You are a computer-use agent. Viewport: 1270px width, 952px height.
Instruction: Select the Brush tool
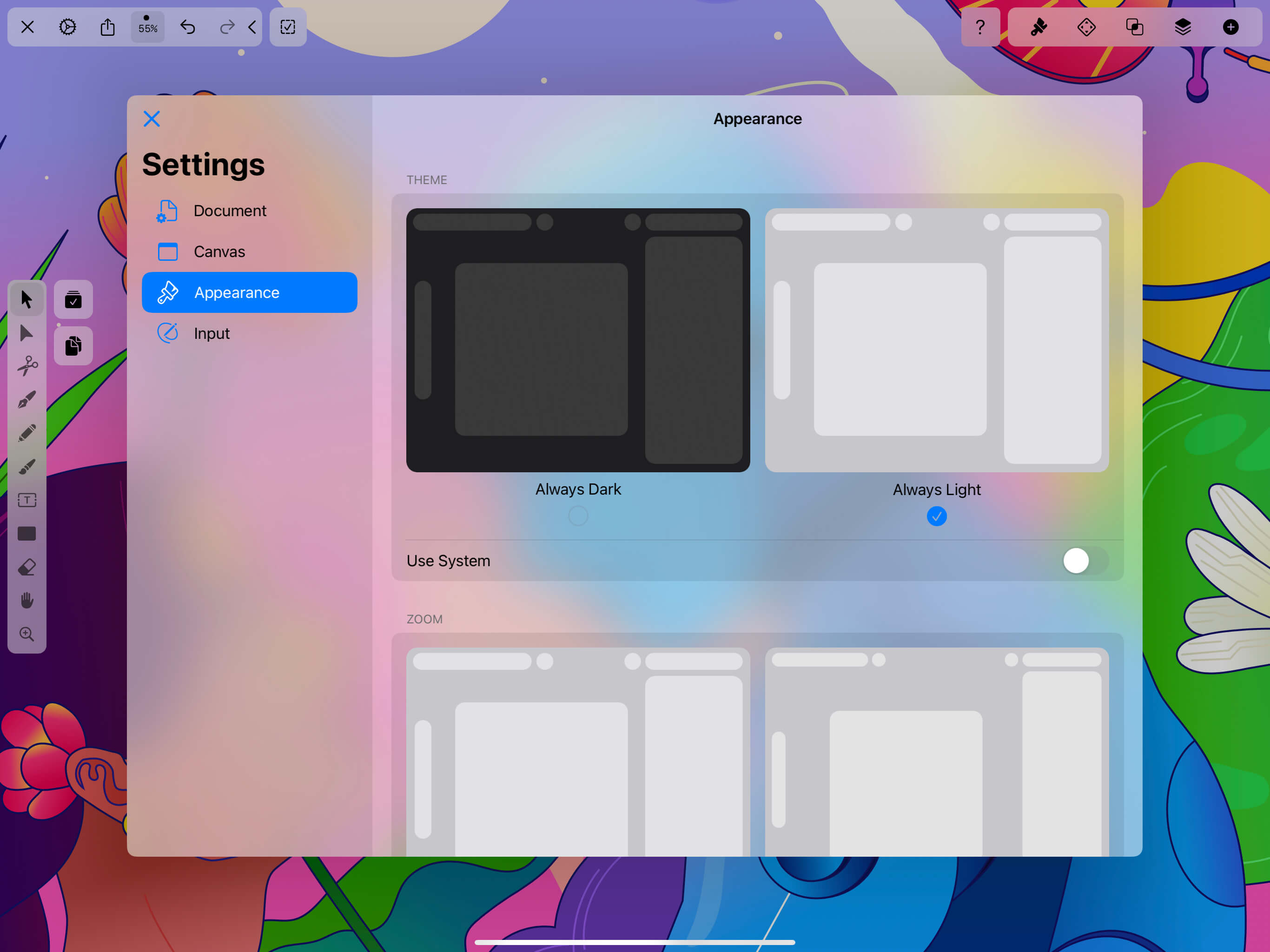pyautogui.click(x=26, y=466)
